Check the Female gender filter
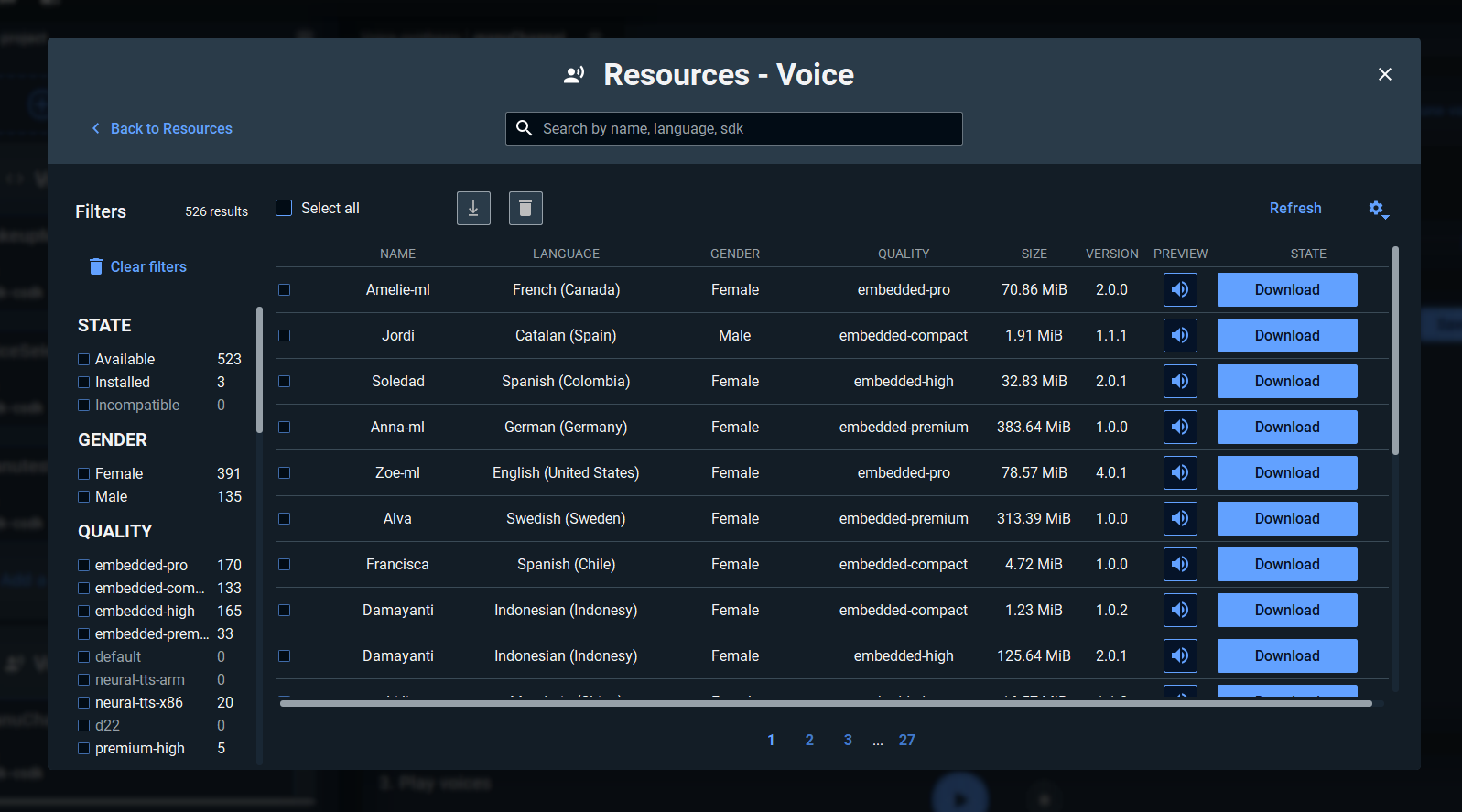Screen dimensions: 1462x812 tap(84, 474)
